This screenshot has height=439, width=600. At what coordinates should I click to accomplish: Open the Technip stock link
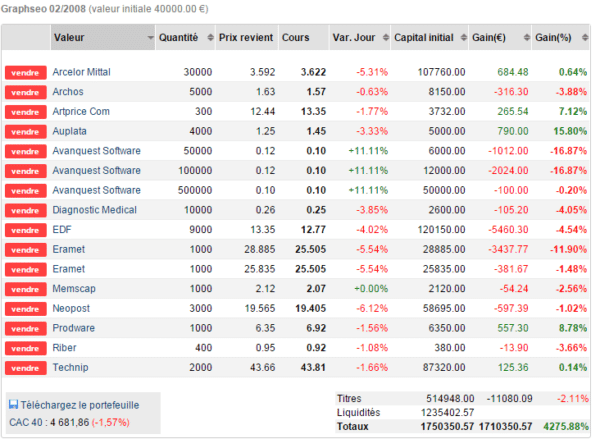point(70,367)
